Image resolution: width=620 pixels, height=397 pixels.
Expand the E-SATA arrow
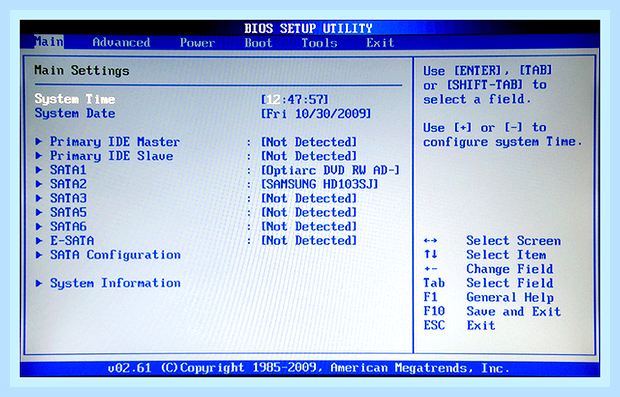point(39,240)
